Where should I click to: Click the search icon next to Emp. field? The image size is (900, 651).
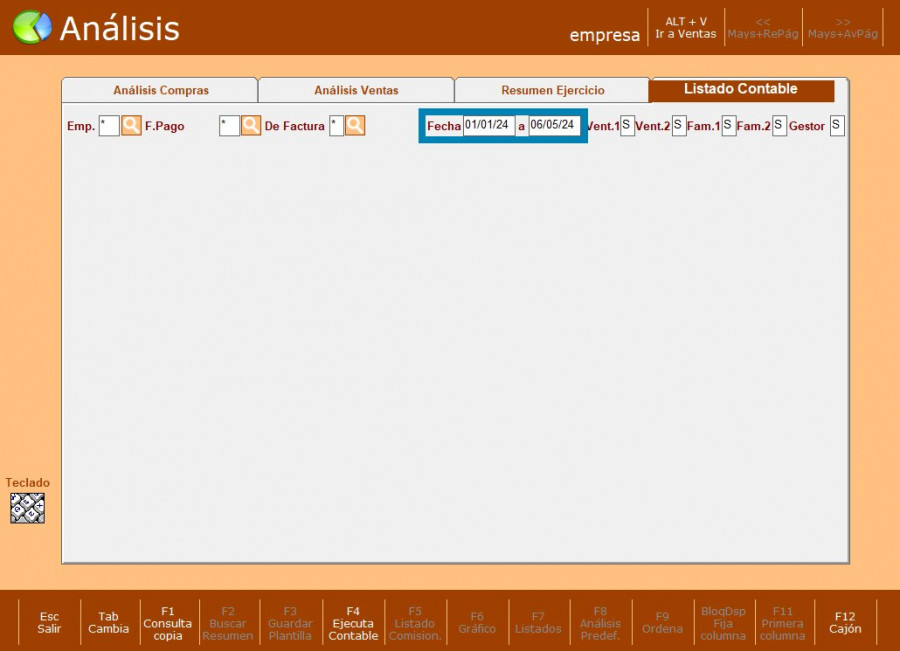tap(131, 126)
